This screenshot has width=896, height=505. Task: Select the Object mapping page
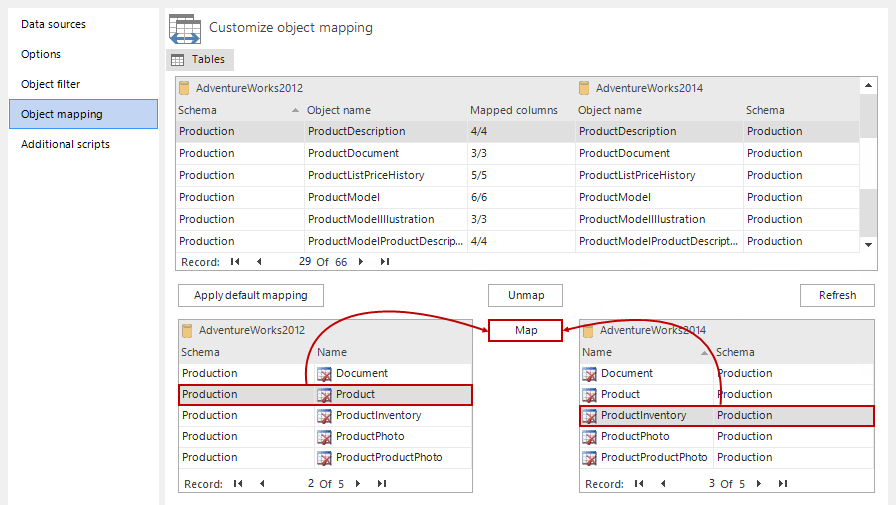tap(83, 114)
